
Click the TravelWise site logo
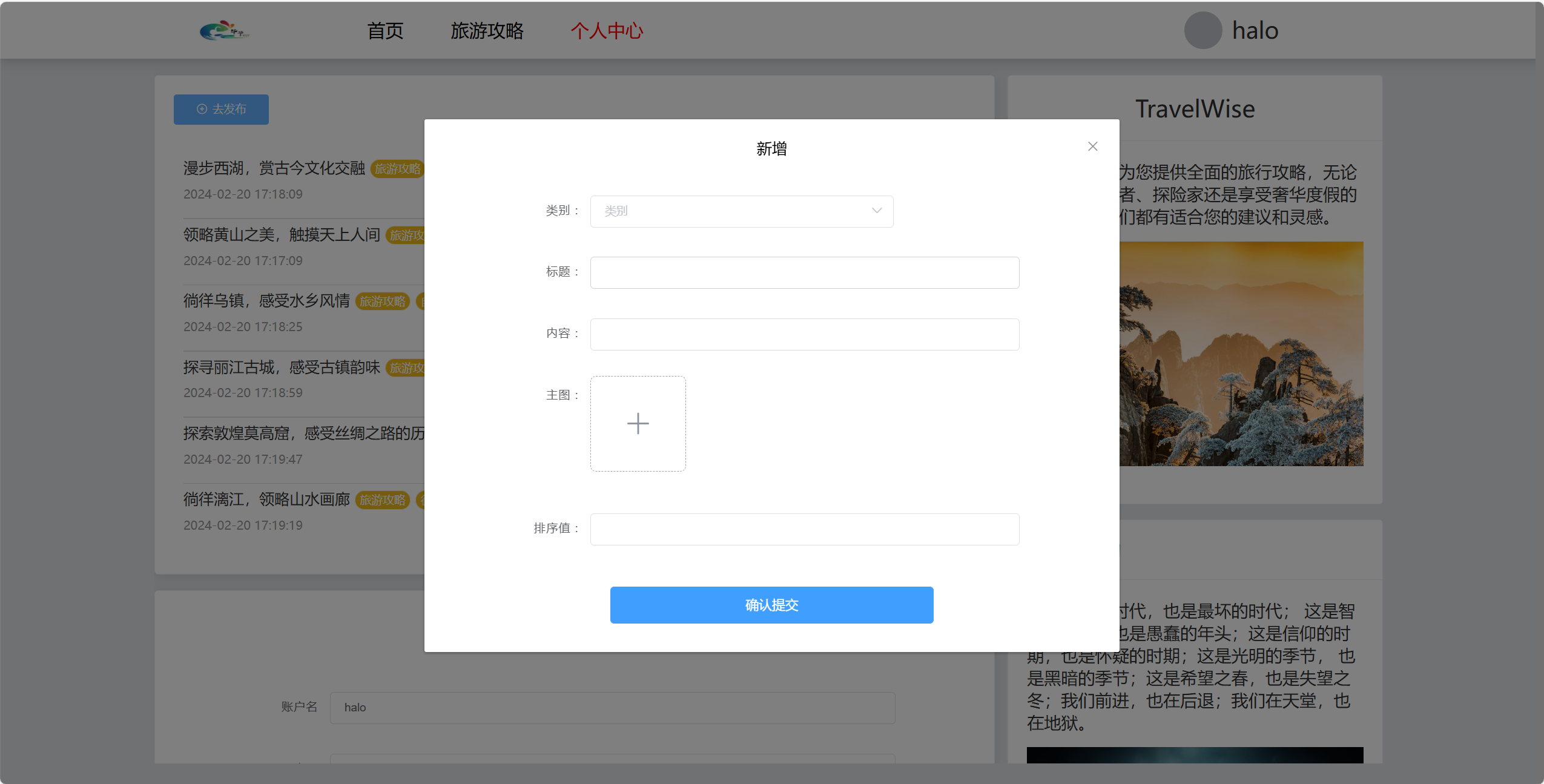pyautogui.click(x=224, y=30)
